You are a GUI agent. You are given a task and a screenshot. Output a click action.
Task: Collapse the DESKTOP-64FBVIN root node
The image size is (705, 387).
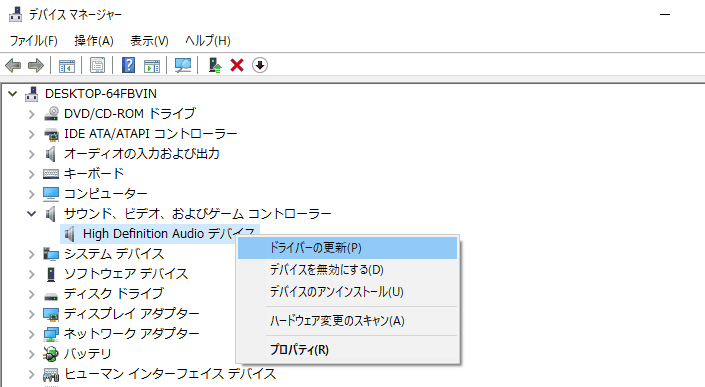(x=13, y=94)
